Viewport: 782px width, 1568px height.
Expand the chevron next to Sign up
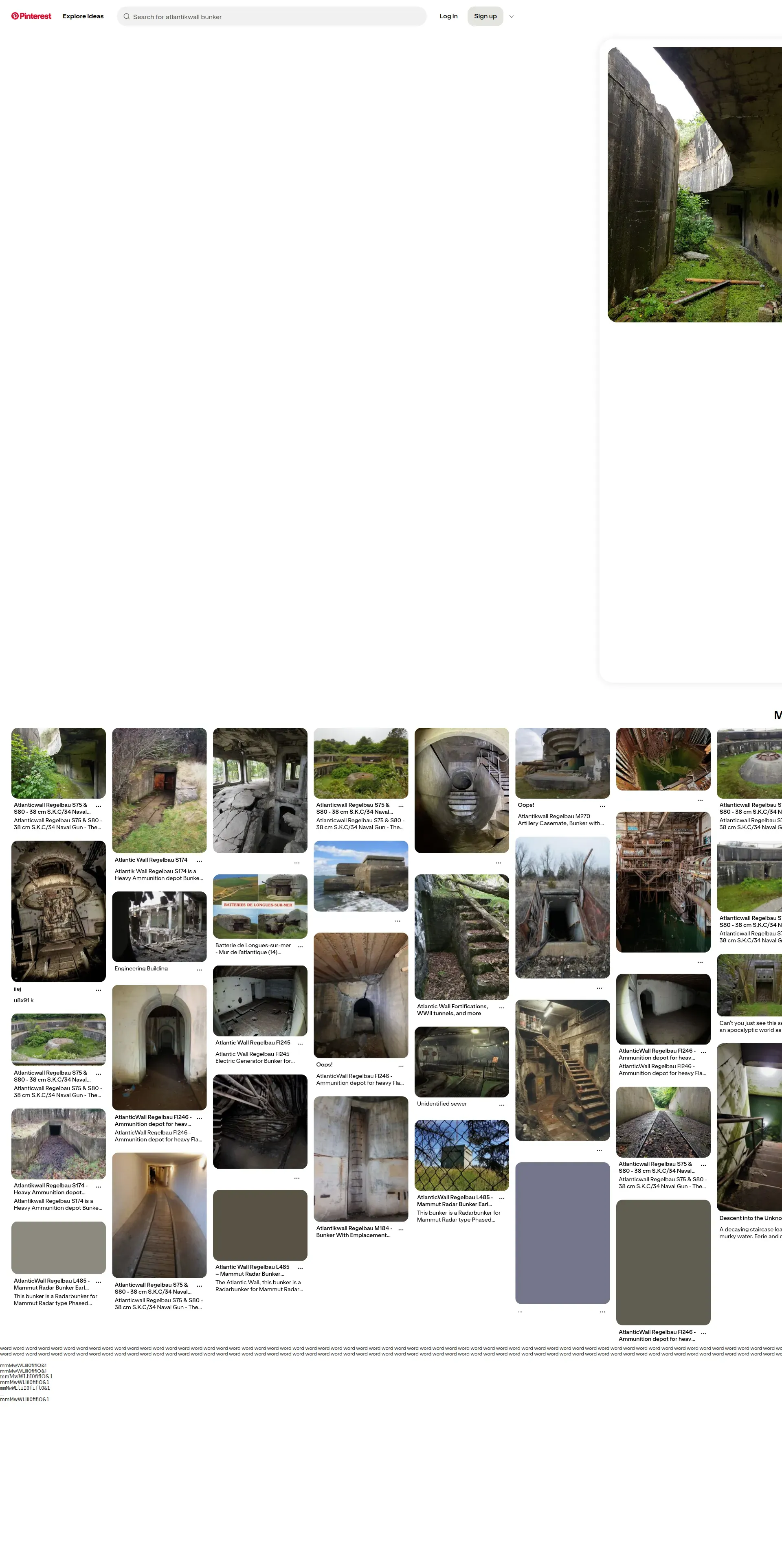(x=512, y=16)
